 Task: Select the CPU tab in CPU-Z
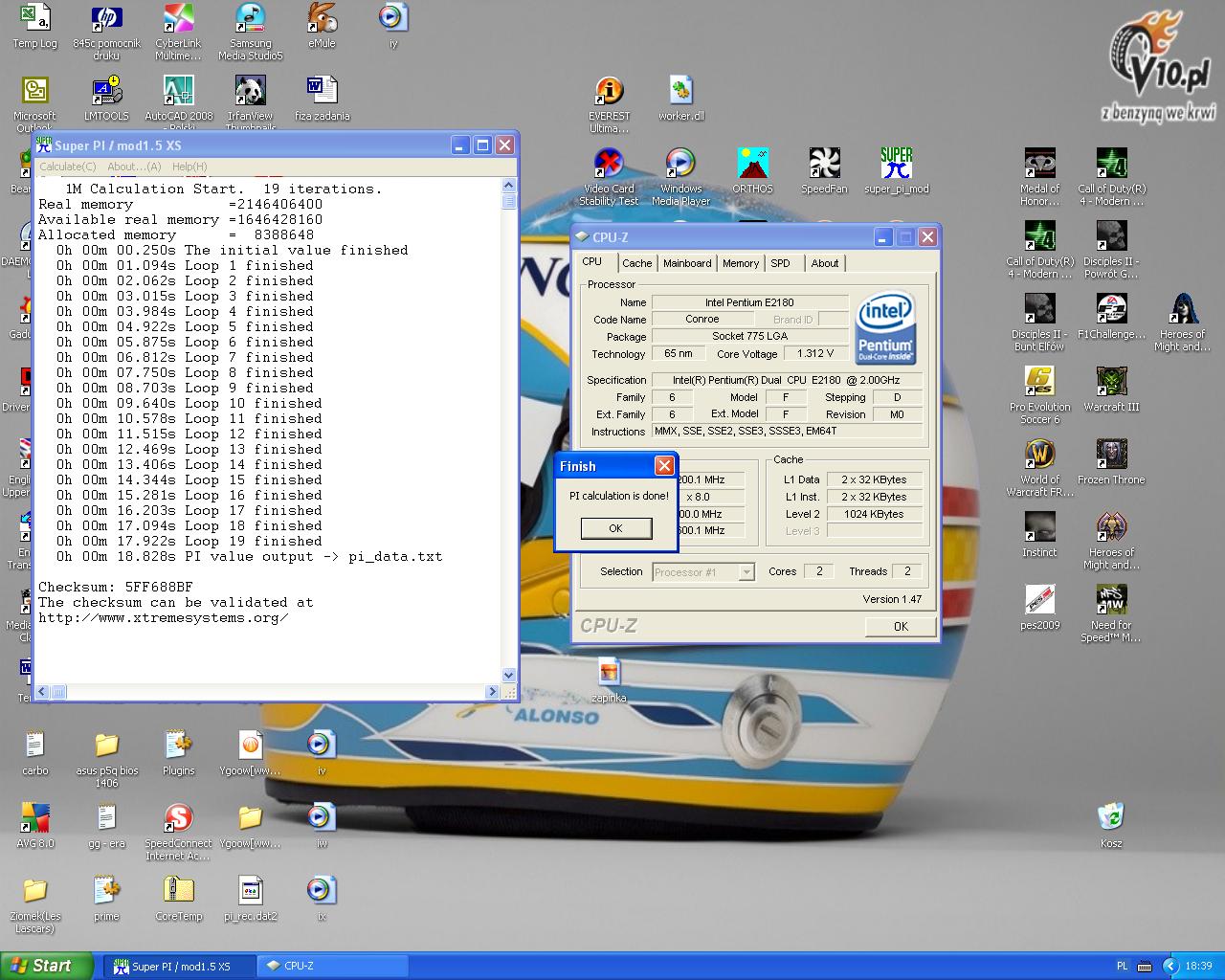tap(593, 261)
